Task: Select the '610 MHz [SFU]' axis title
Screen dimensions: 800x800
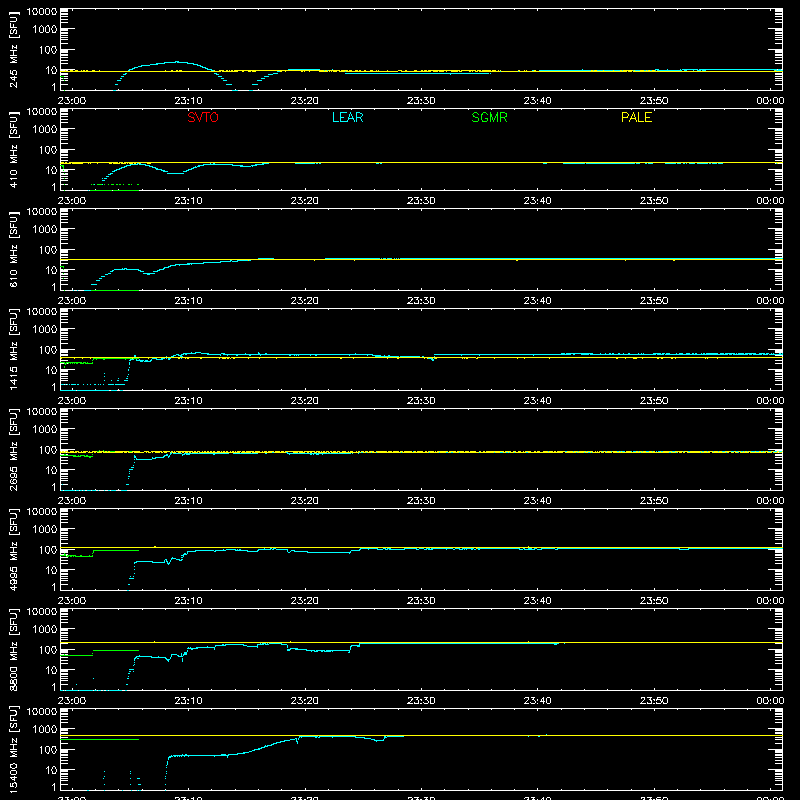Action: pyautogui.click(x=14, y=249)
